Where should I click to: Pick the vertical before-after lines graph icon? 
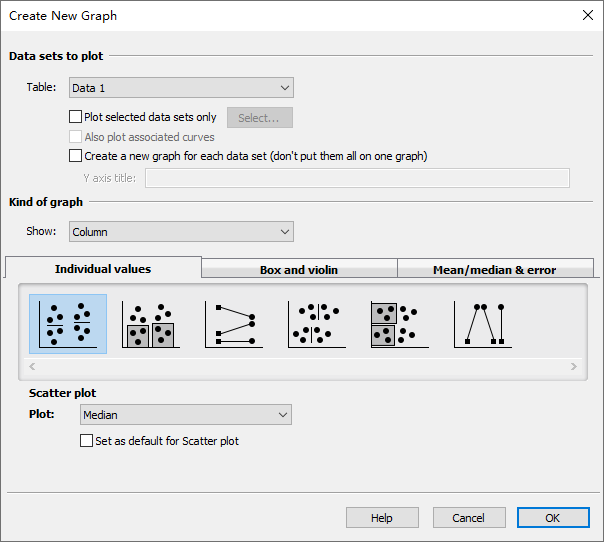click(482, 324)
